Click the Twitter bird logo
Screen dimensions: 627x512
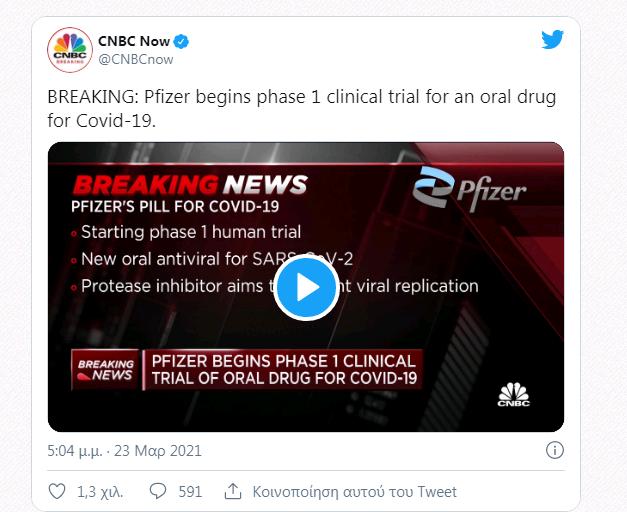pos(553,40)
